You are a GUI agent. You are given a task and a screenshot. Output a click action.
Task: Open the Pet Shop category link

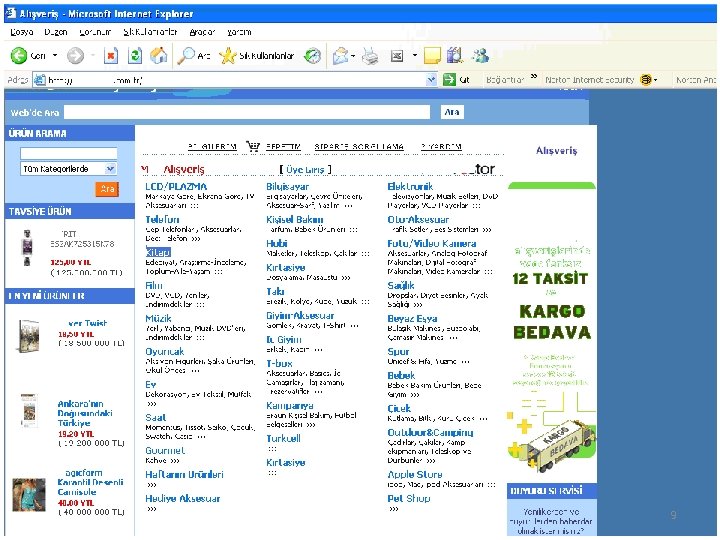(409, 498)
